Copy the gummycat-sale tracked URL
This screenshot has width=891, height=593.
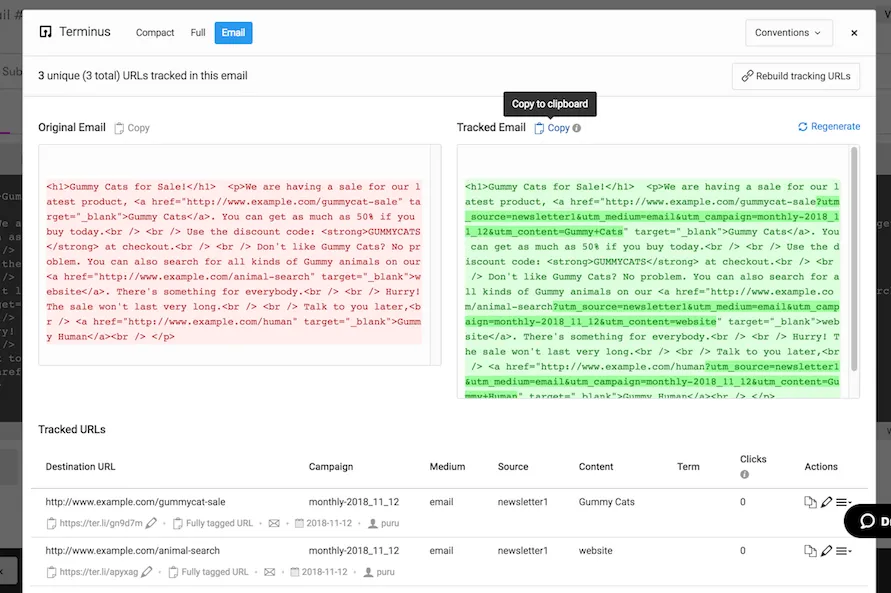tap(810, 501)
